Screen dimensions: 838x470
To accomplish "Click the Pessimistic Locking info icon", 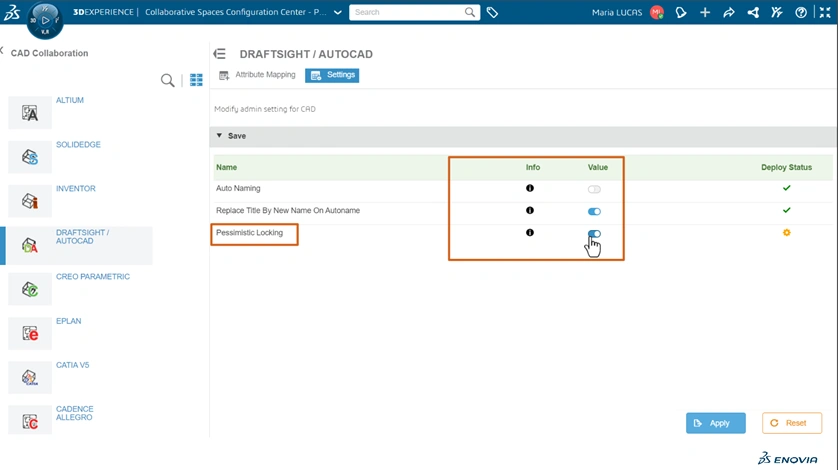I will [530, 233].
